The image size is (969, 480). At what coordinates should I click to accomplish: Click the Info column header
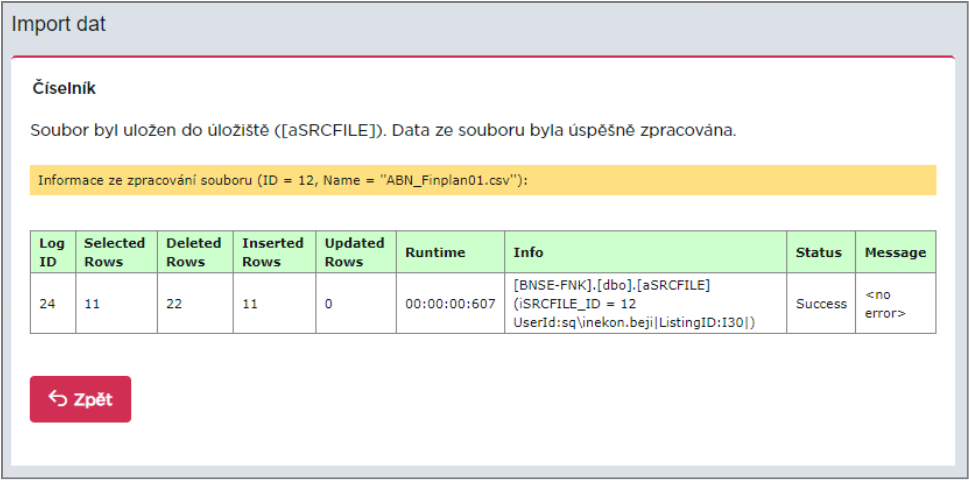(x=646, y=252)
